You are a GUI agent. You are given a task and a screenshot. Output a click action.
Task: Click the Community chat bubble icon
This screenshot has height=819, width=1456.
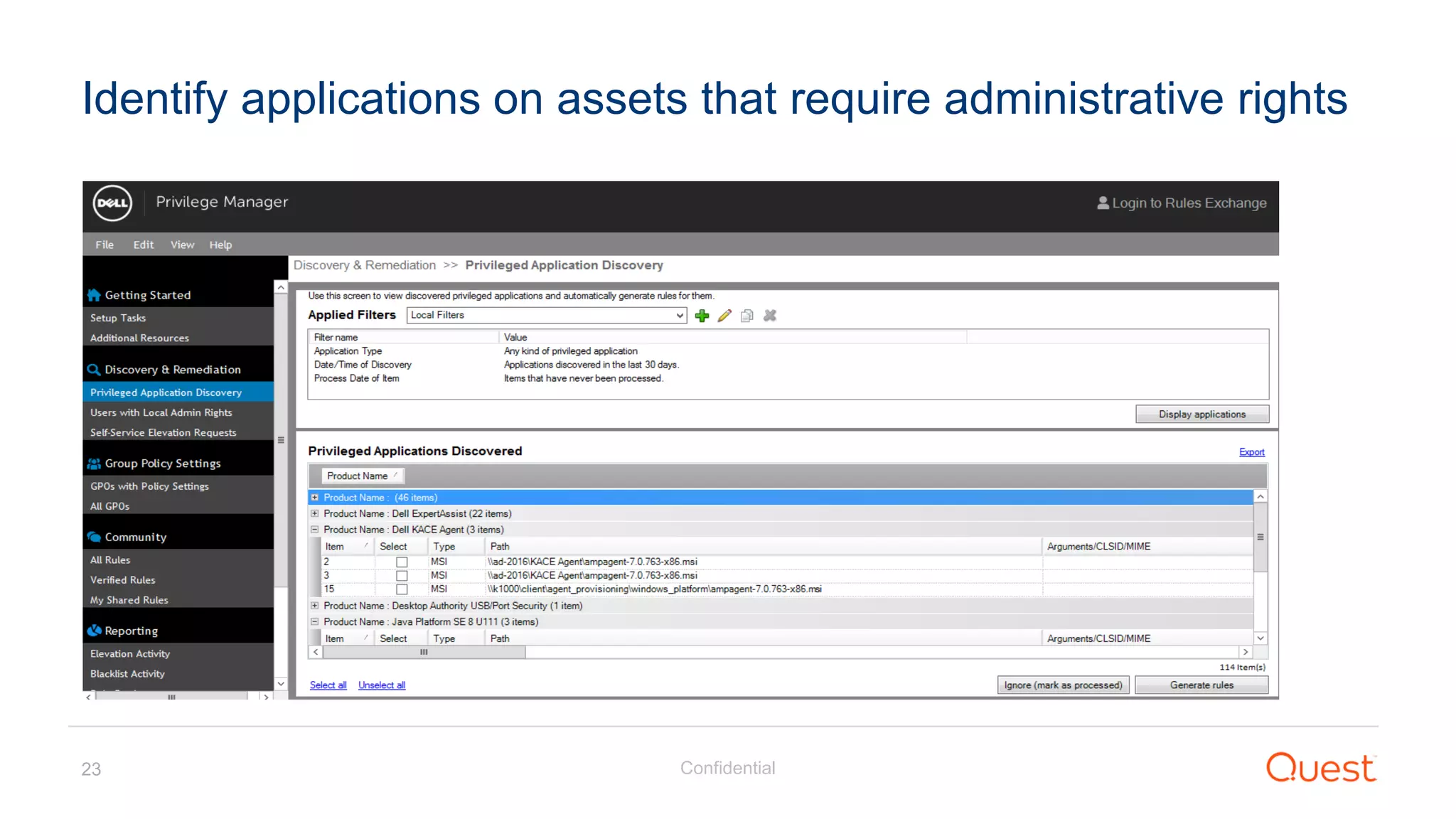pyautogui.click(x=94, y=537)
